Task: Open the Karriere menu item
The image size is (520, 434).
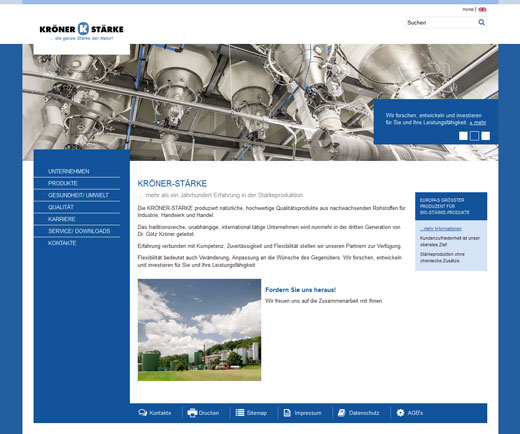Action: 62,219
